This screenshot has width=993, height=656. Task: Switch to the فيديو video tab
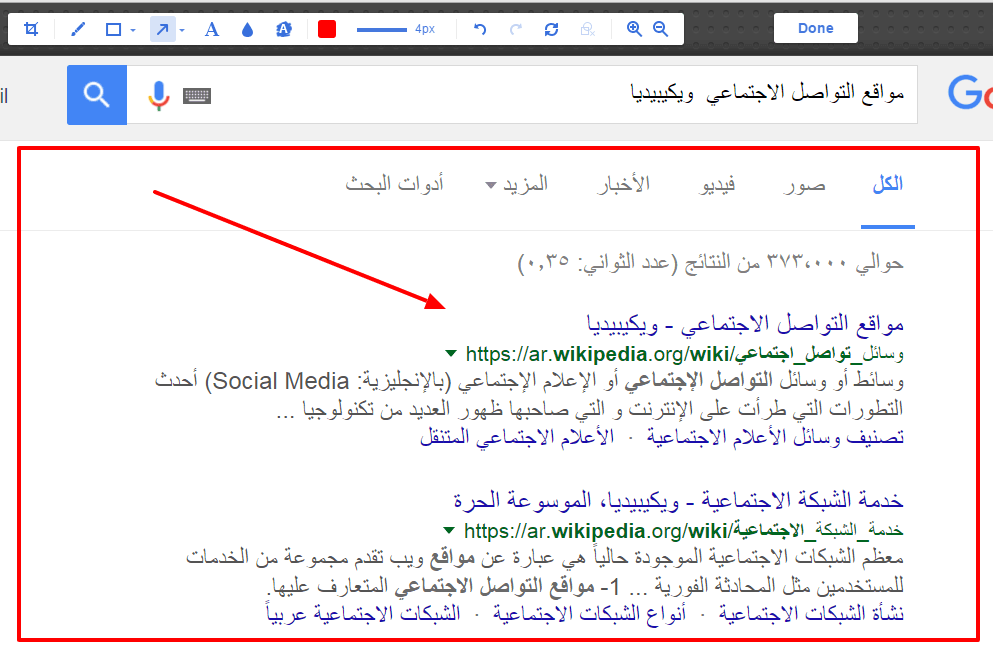(718, 184)
